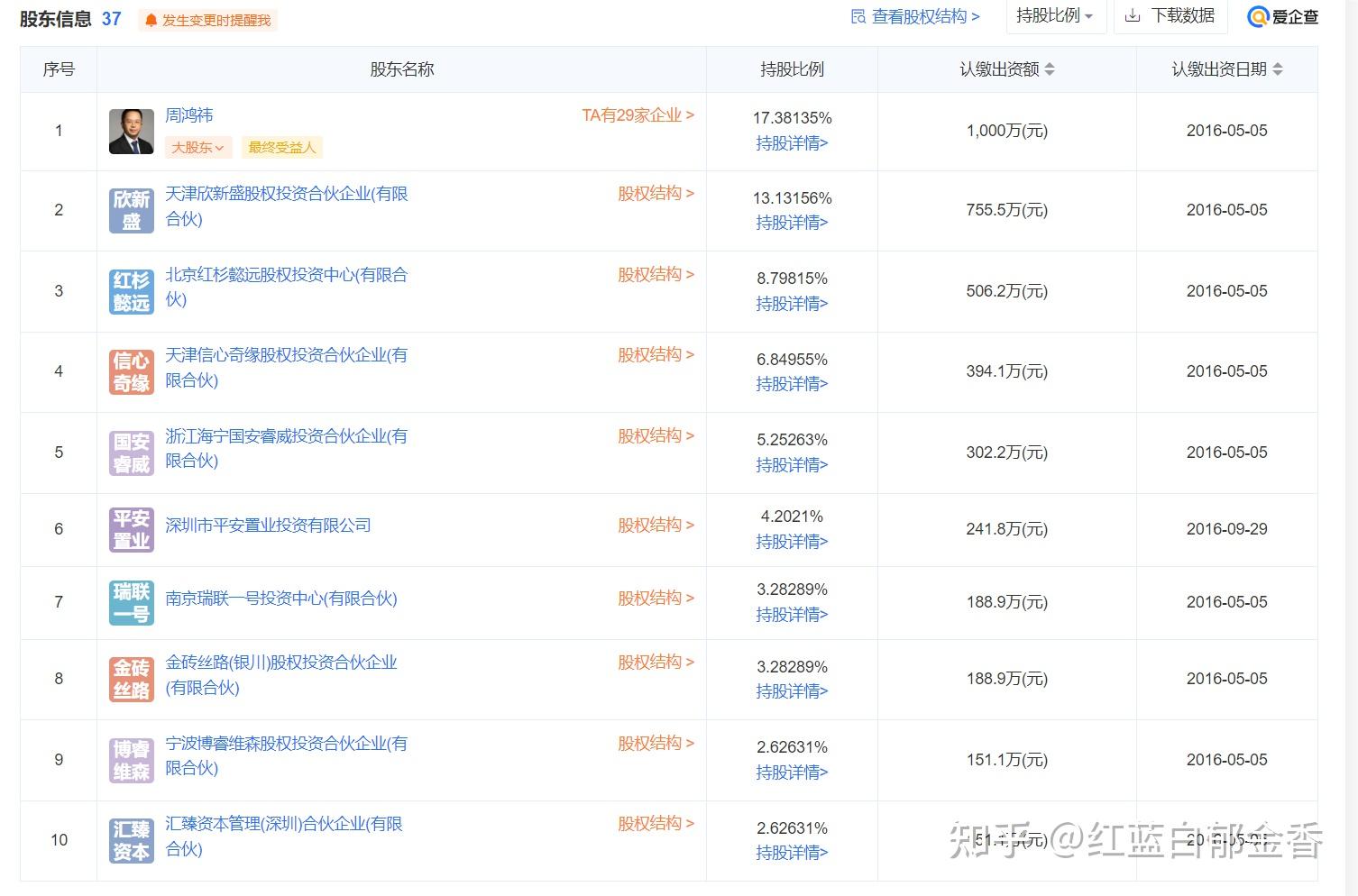Click the shareholder count 37

(x=112, y=19)
